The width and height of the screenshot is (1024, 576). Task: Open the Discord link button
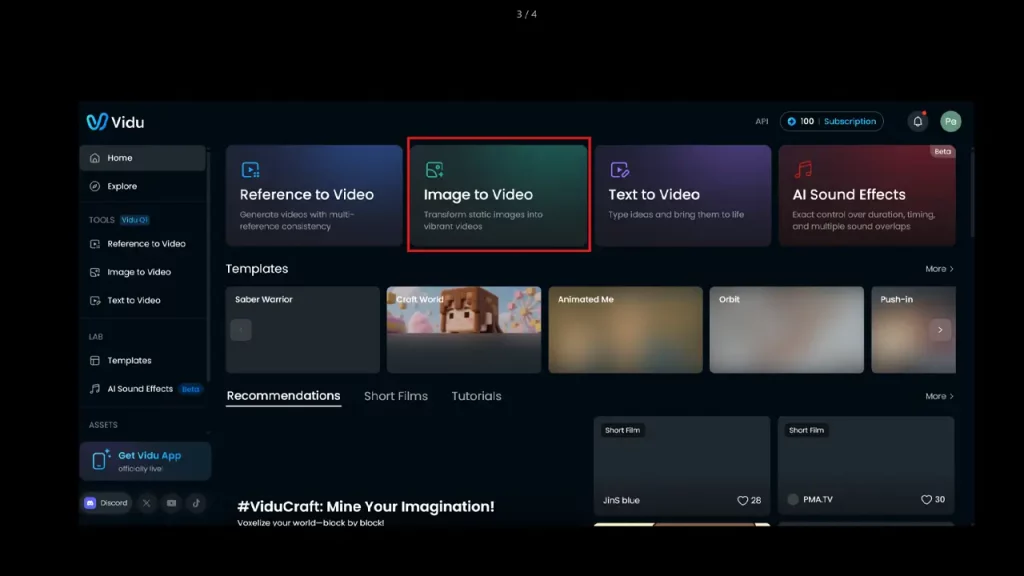(106, 503)
